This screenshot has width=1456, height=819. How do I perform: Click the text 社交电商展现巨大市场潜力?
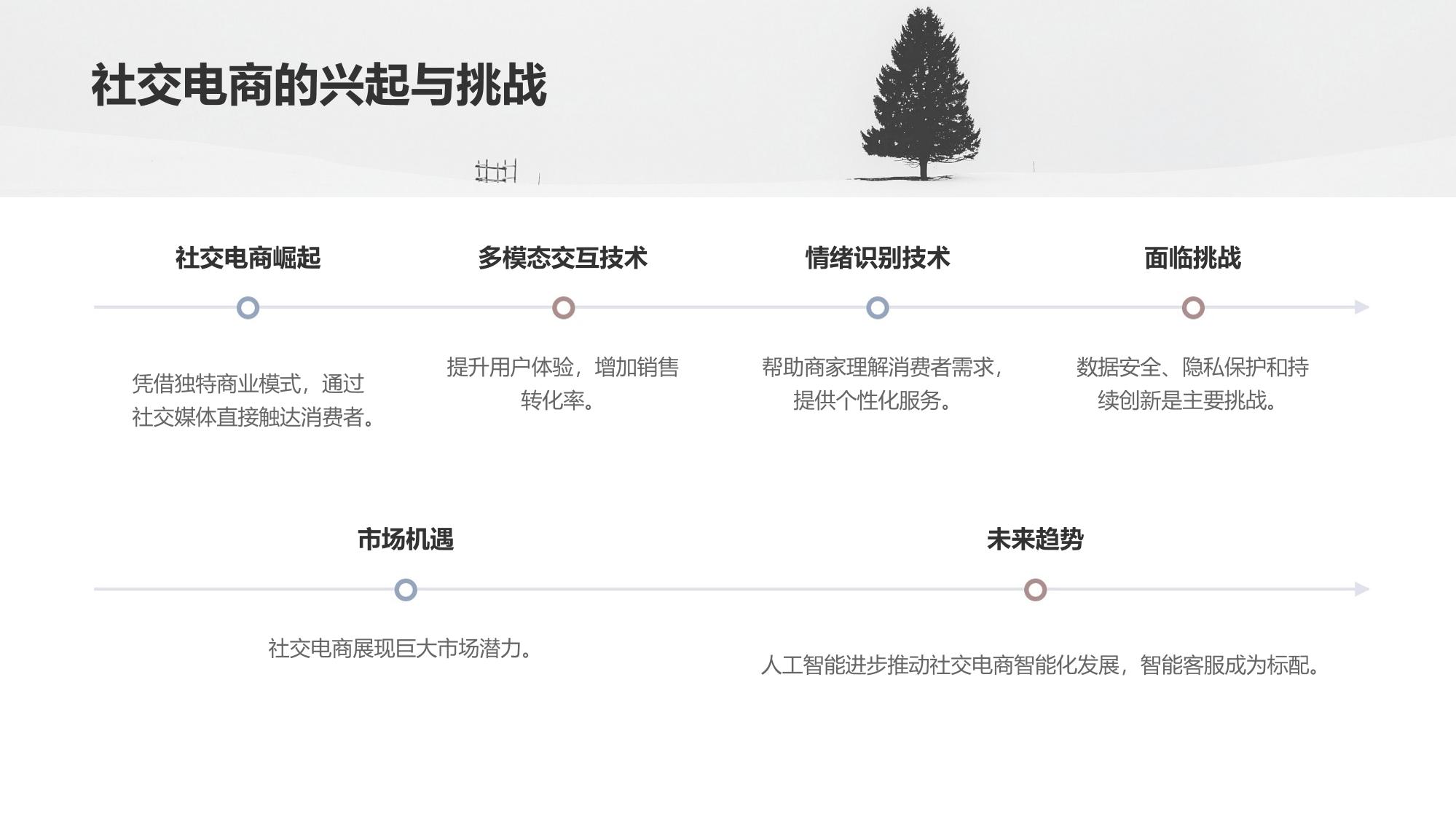pos(401,649)
